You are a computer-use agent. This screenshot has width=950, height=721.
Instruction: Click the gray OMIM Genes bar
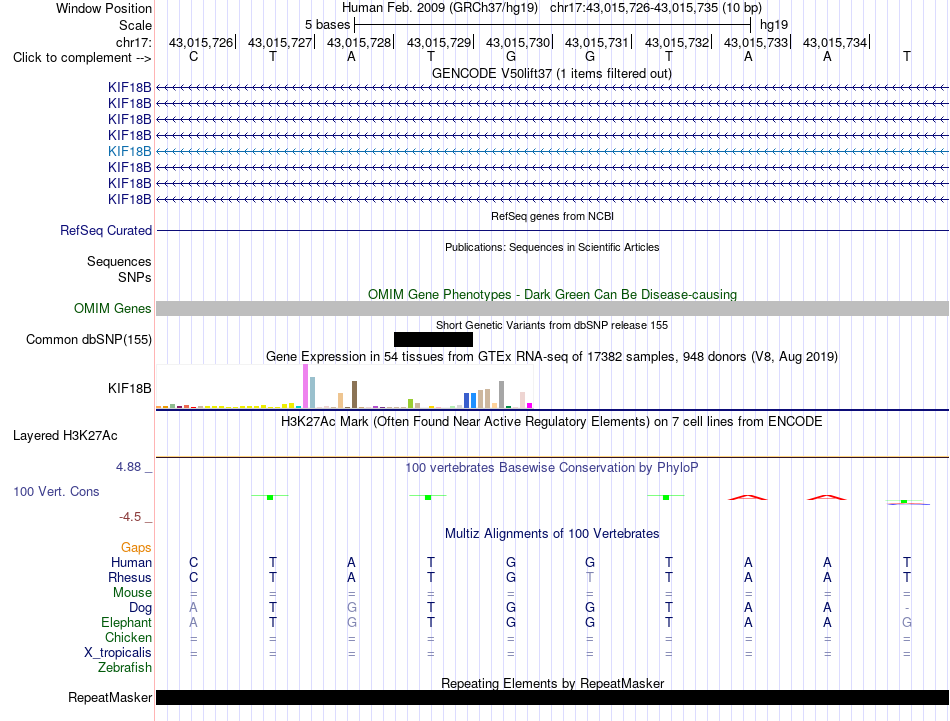pos(552,308)
